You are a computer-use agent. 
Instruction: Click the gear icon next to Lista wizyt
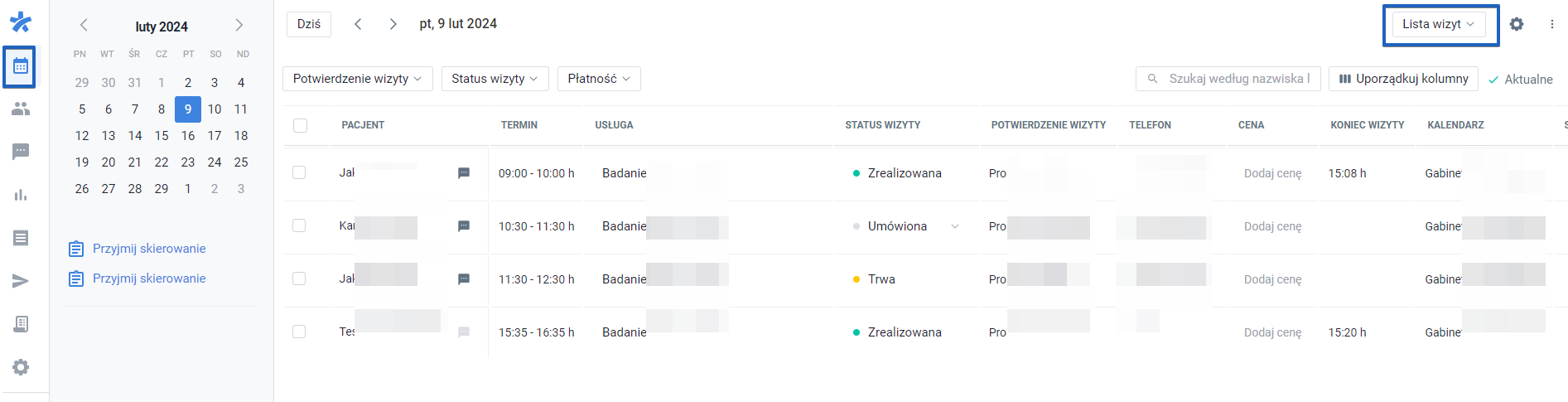[x=1516, y=24]
